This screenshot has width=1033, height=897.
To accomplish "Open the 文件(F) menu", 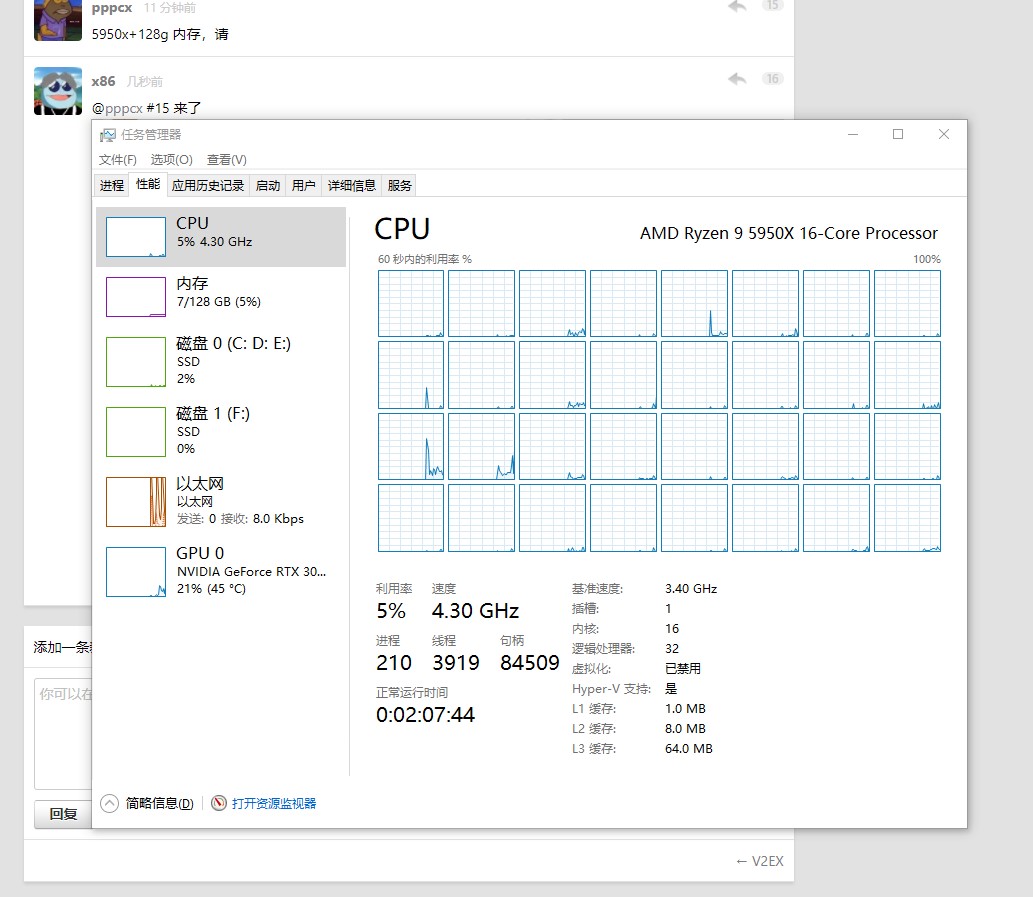I will tap(117, 160).
